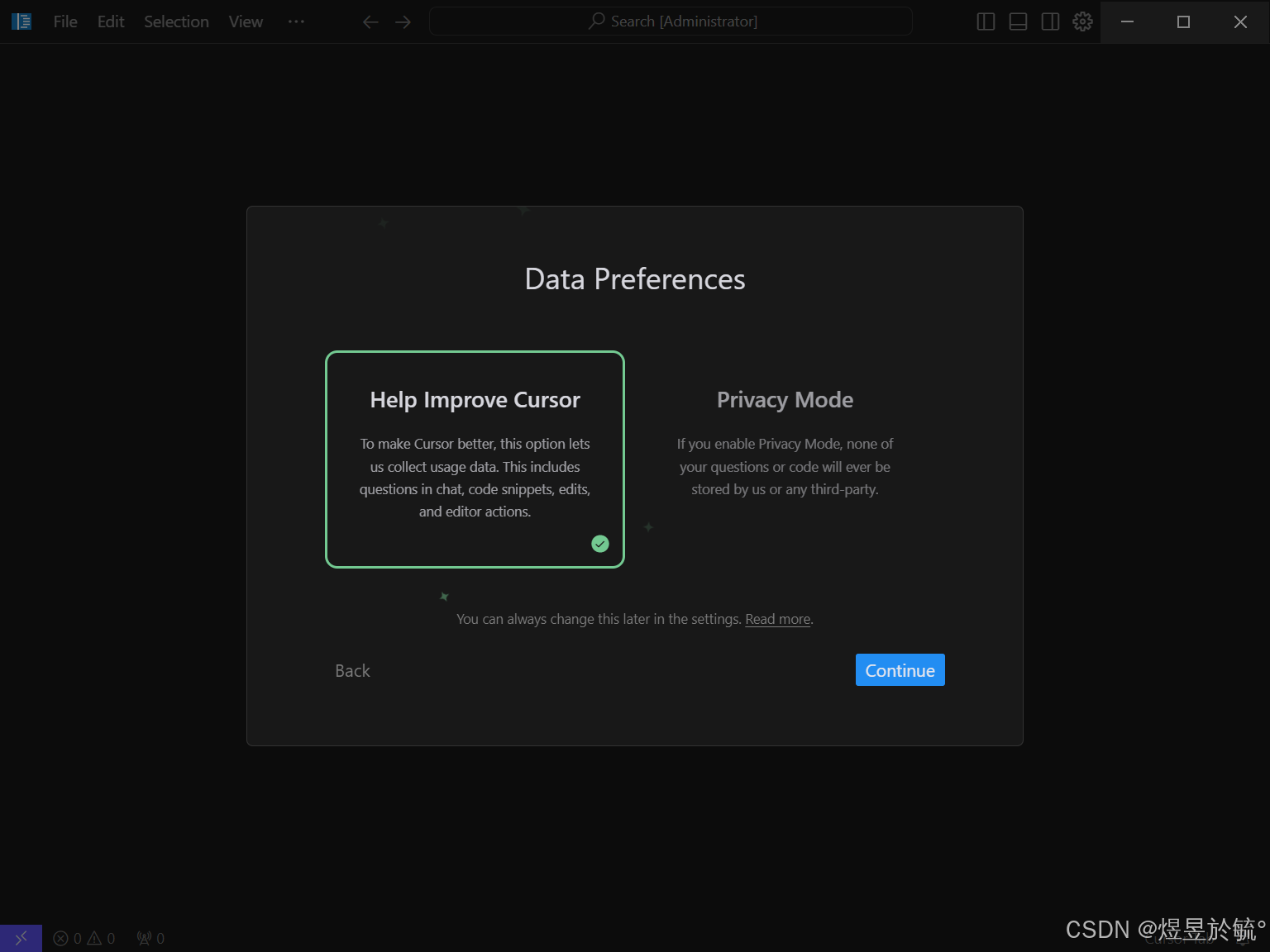Image resolution: width=1270 pixels, height=952 pixels.
Task: Expand the hidden menus ellipsis
Action: point(296,21)
